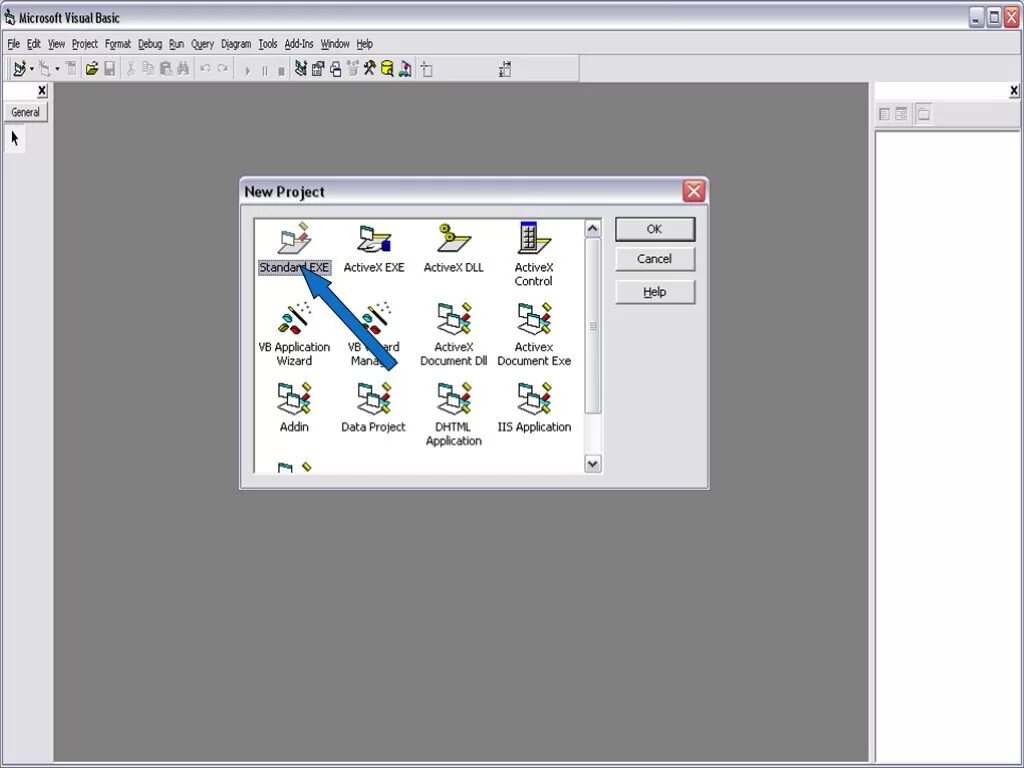Open the Menu Editor from toolbar
The height and width of the screenshot is (768, 1024).
point(71,69)
